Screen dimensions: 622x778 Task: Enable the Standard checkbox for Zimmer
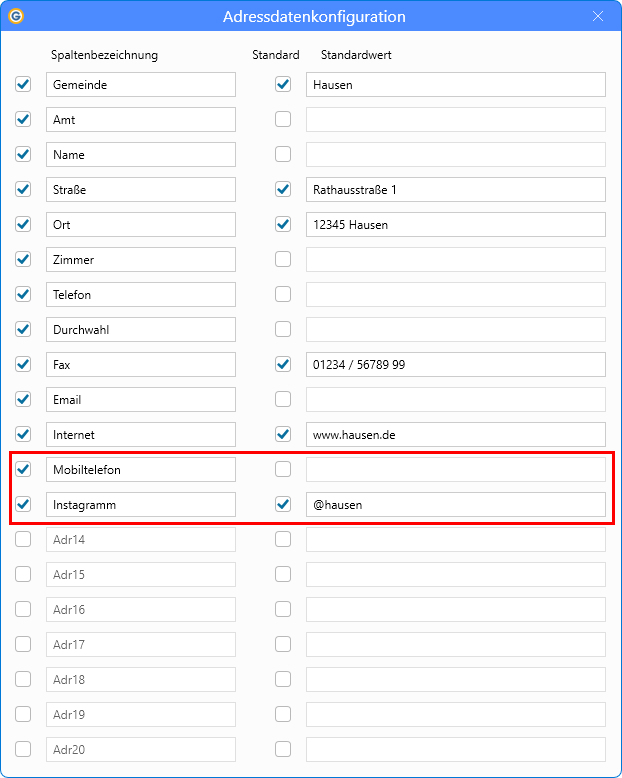coord(283,260)
